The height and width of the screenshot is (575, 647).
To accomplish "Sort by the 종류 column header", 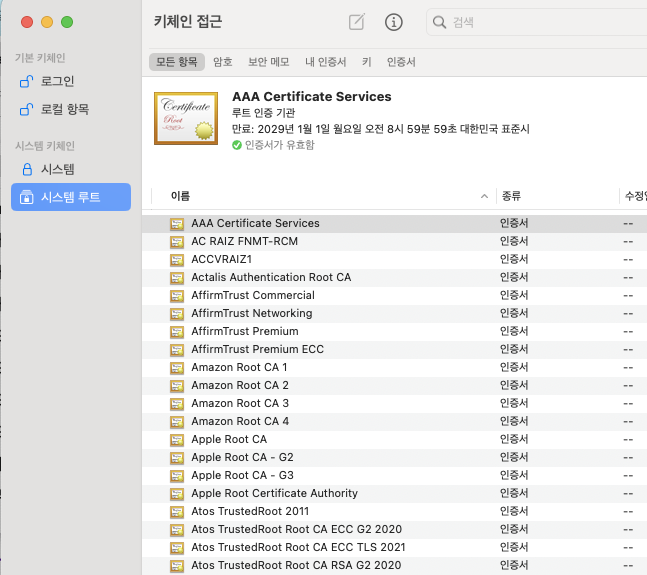I will [x=511, y=196].
